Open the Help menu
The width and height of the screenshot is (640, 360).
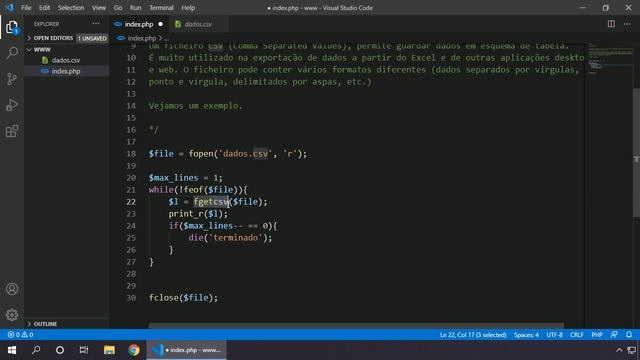[188, 8]
